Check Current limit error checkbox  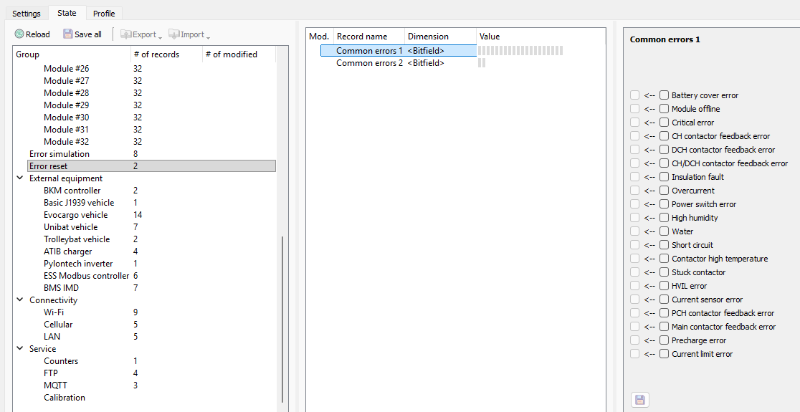[x=664, y=353]
